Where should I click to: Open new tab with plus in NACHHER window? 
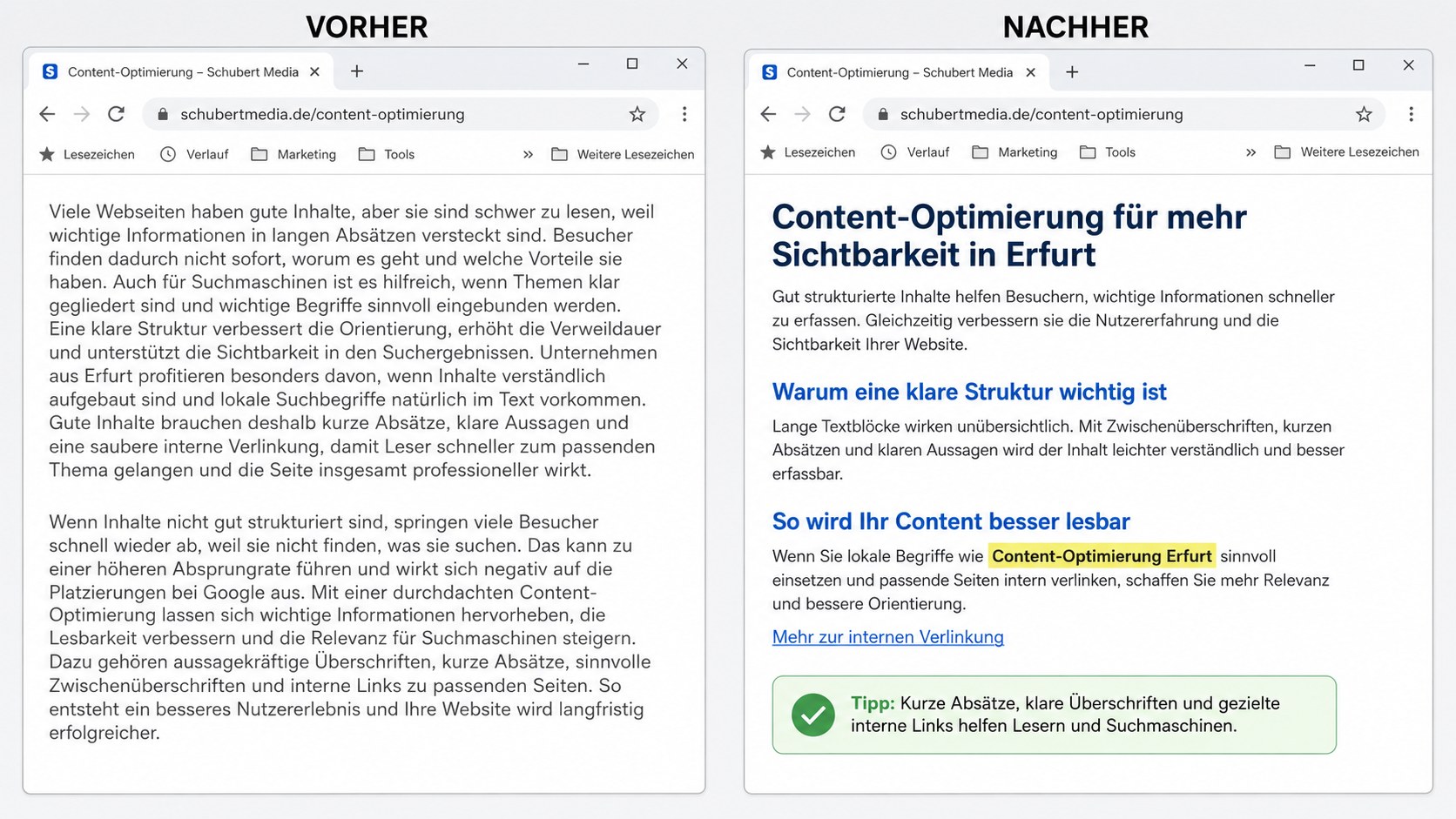[1072, 72]
